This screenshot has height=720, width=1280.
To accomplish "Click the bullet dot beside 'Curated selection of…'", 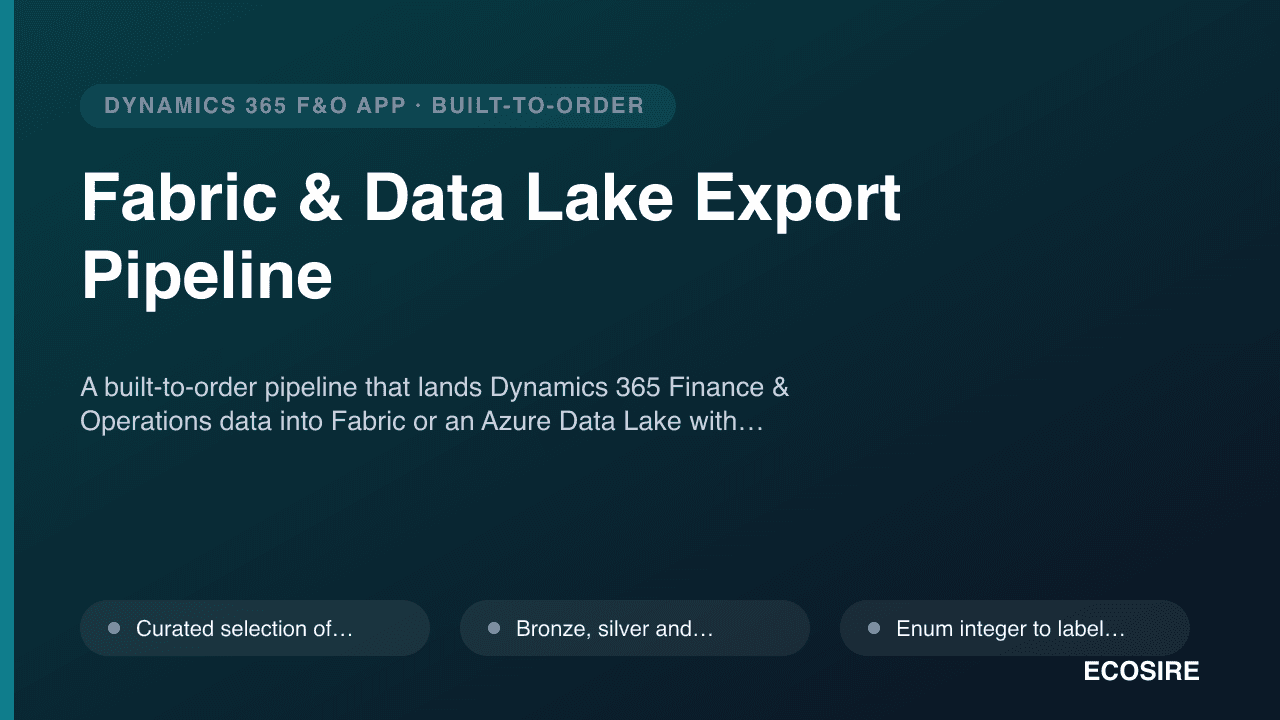I will (x=114, y=628).
